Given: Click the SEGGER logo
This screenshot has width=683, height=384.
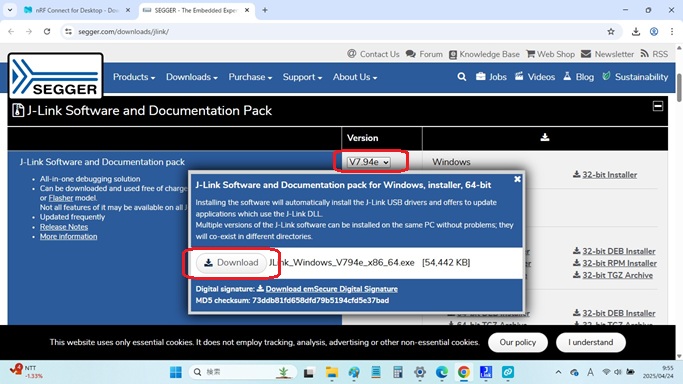Looking at the screenshot, I should [55, 76].
